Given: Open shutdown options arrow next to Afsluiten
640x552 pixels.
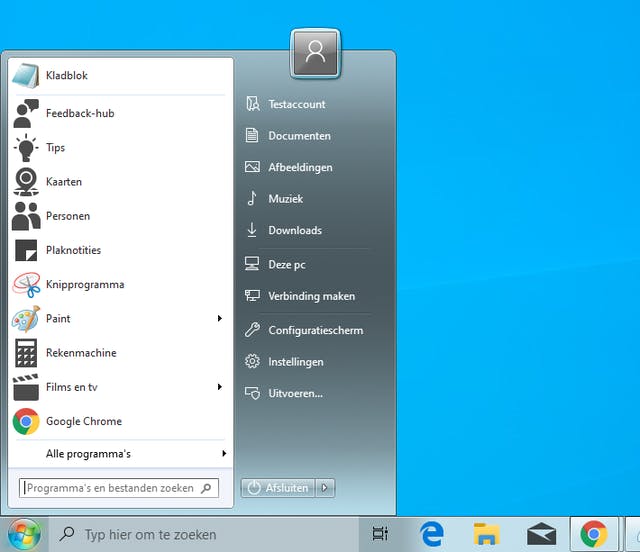Looking at the screenshot, I should [x=326, y=488].
